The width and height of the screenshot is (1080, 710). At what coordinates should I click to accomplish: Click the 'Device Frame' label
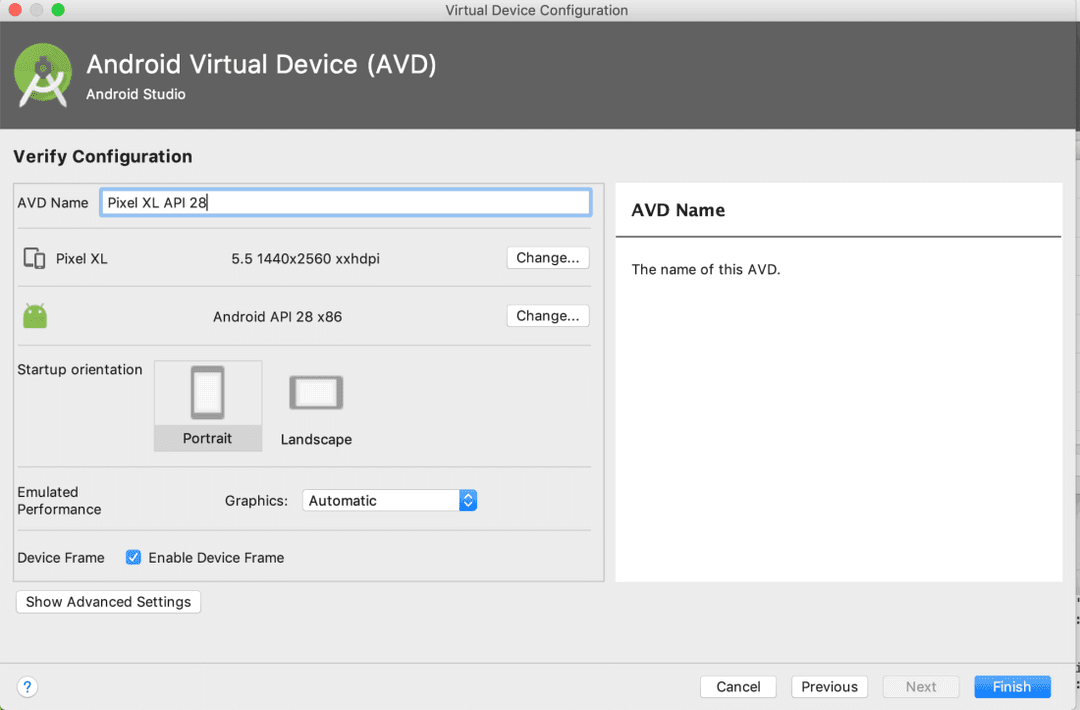tap(61, 558)
